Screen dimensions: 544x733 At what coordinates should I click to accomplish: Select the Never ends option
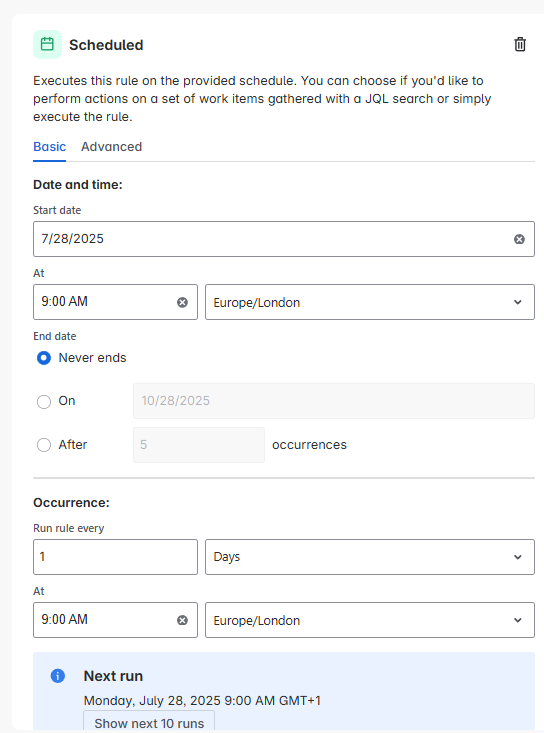(44, 358)
